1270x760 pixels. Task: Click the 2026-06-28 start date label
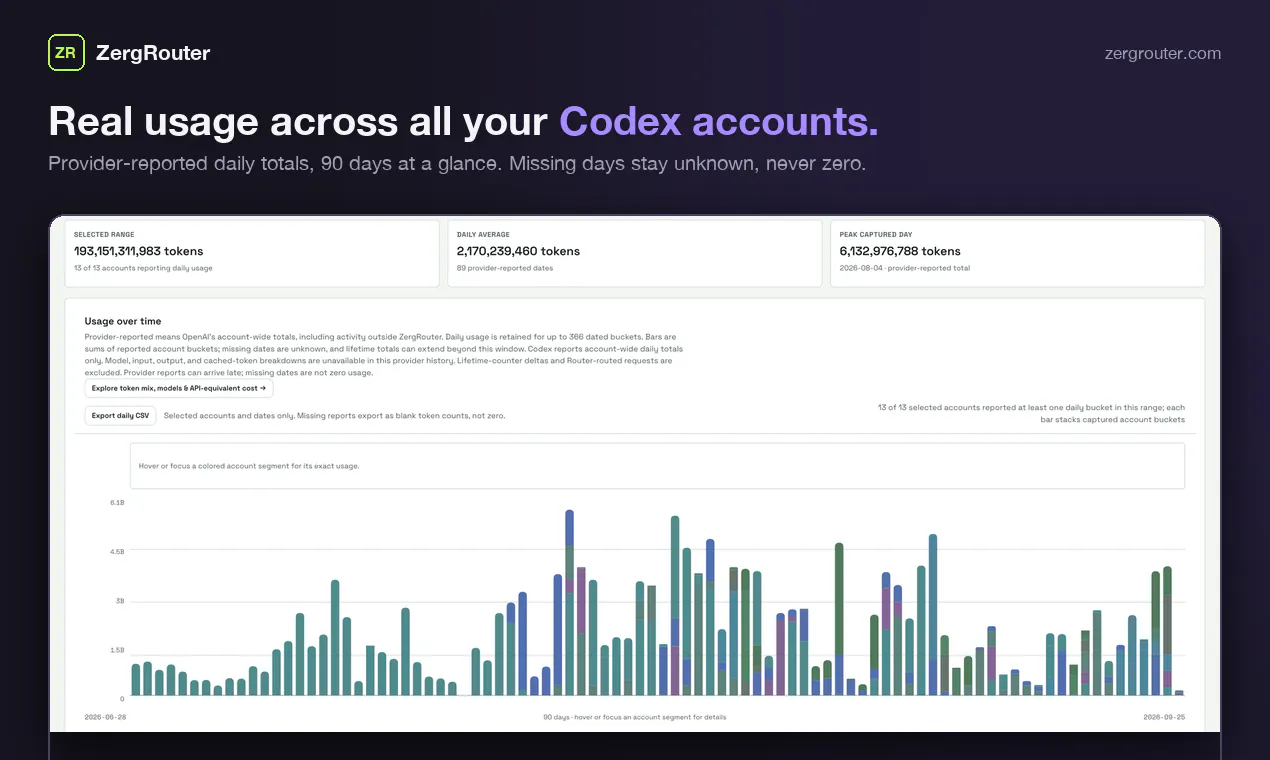[x=105, y=717]
